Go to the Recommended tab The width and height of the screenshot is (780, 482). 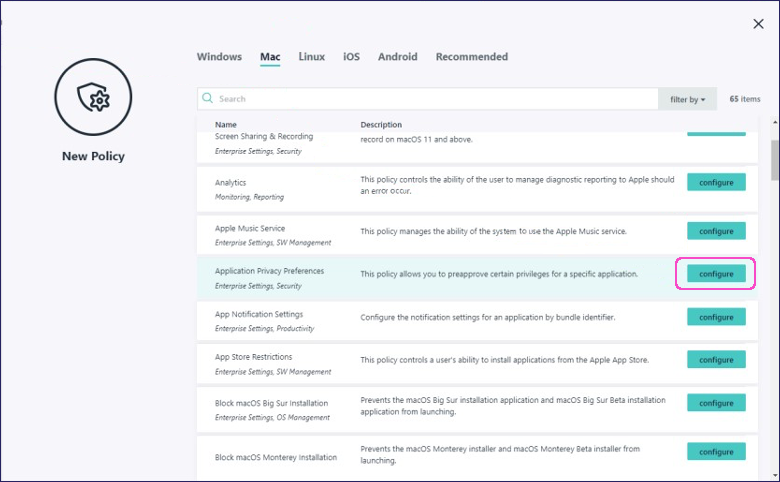point(471,57)
